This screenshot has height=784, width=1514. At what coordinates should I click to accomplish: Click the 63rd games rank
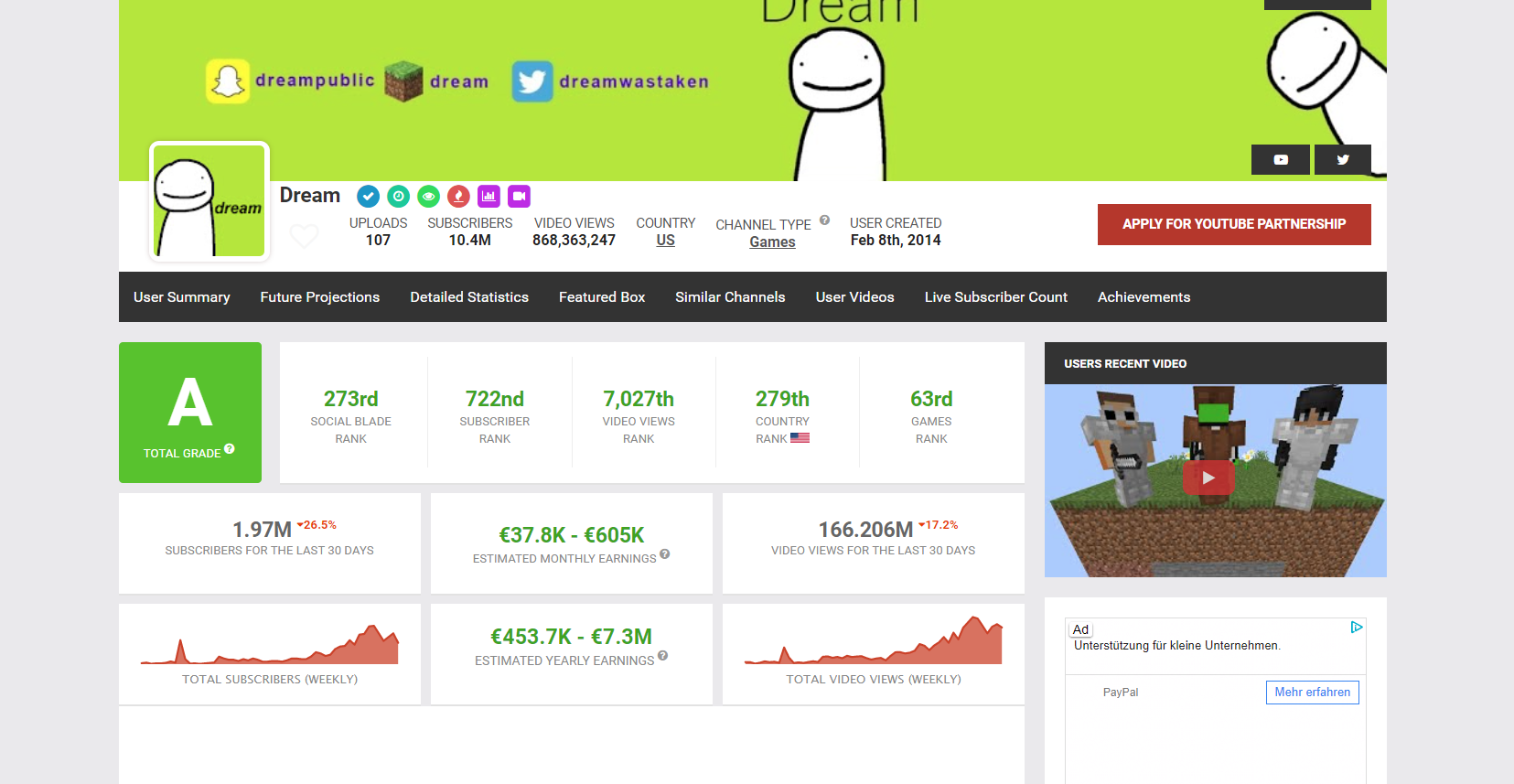931,399
